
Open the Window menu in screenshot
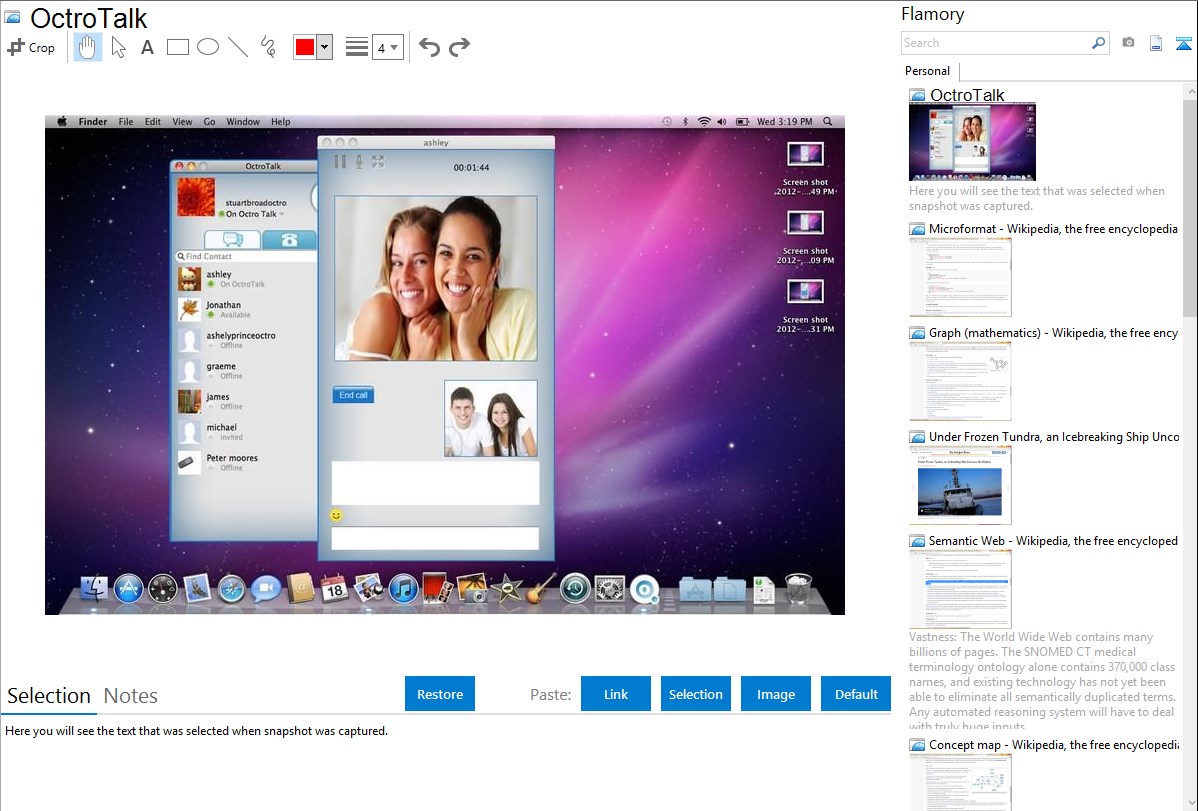tap(243, 122)
